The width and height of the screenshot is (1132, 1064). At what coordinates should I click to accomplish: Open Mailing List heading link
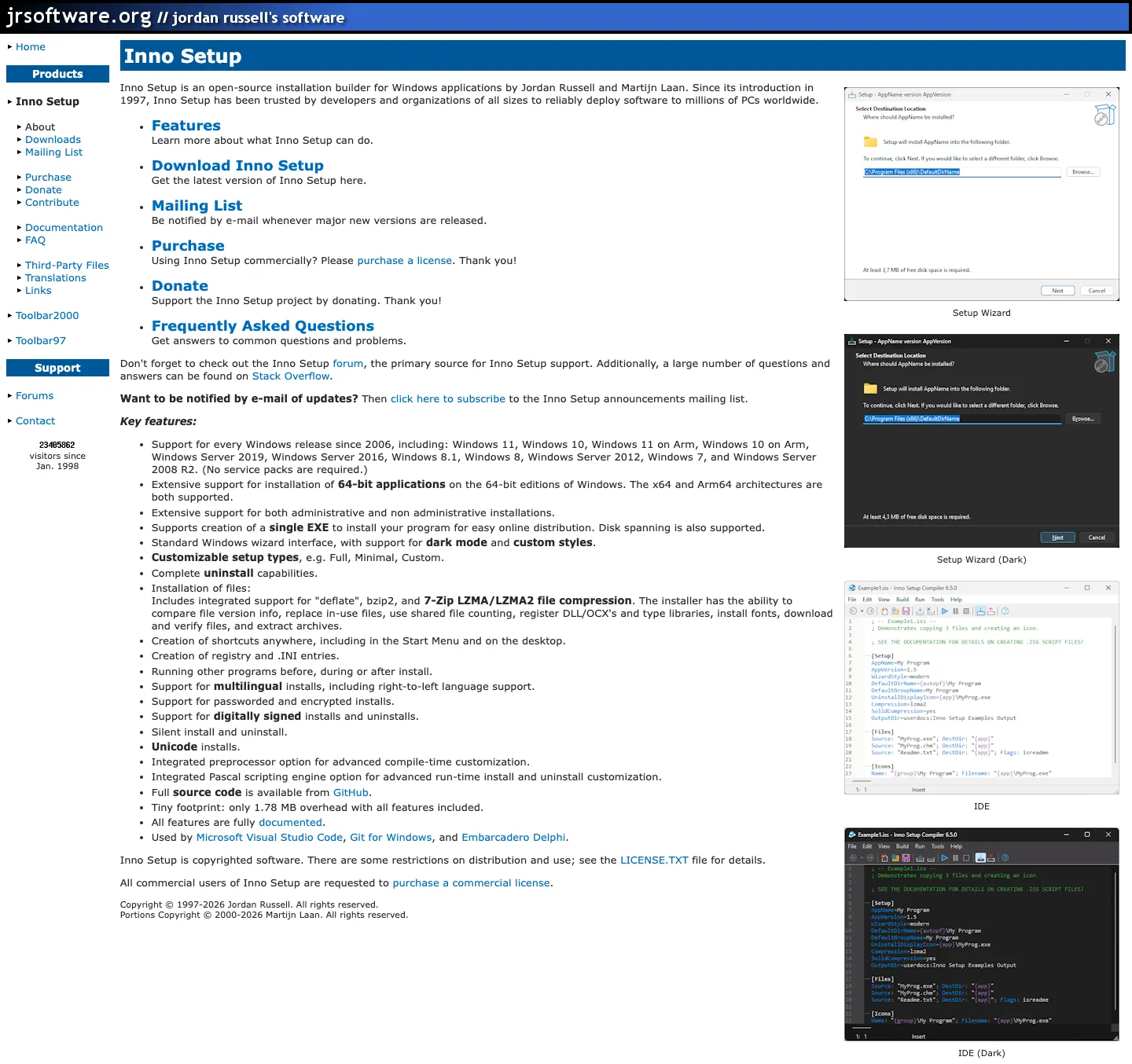tap(197, 206)
